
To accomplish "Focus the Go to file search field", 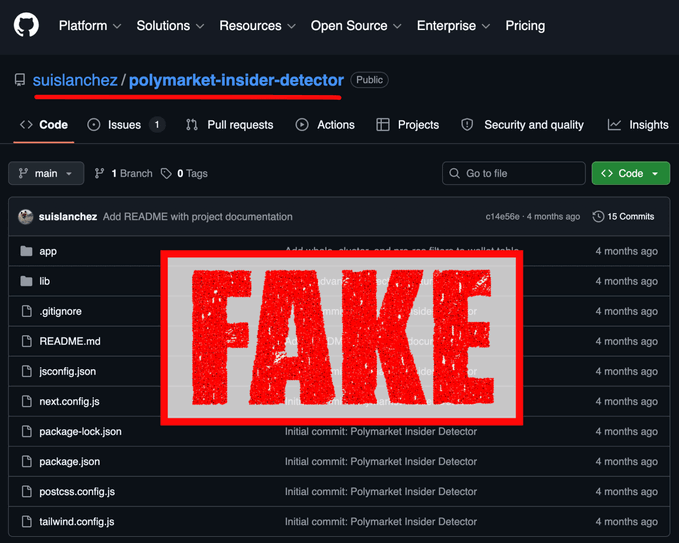I will click(514, 173).
